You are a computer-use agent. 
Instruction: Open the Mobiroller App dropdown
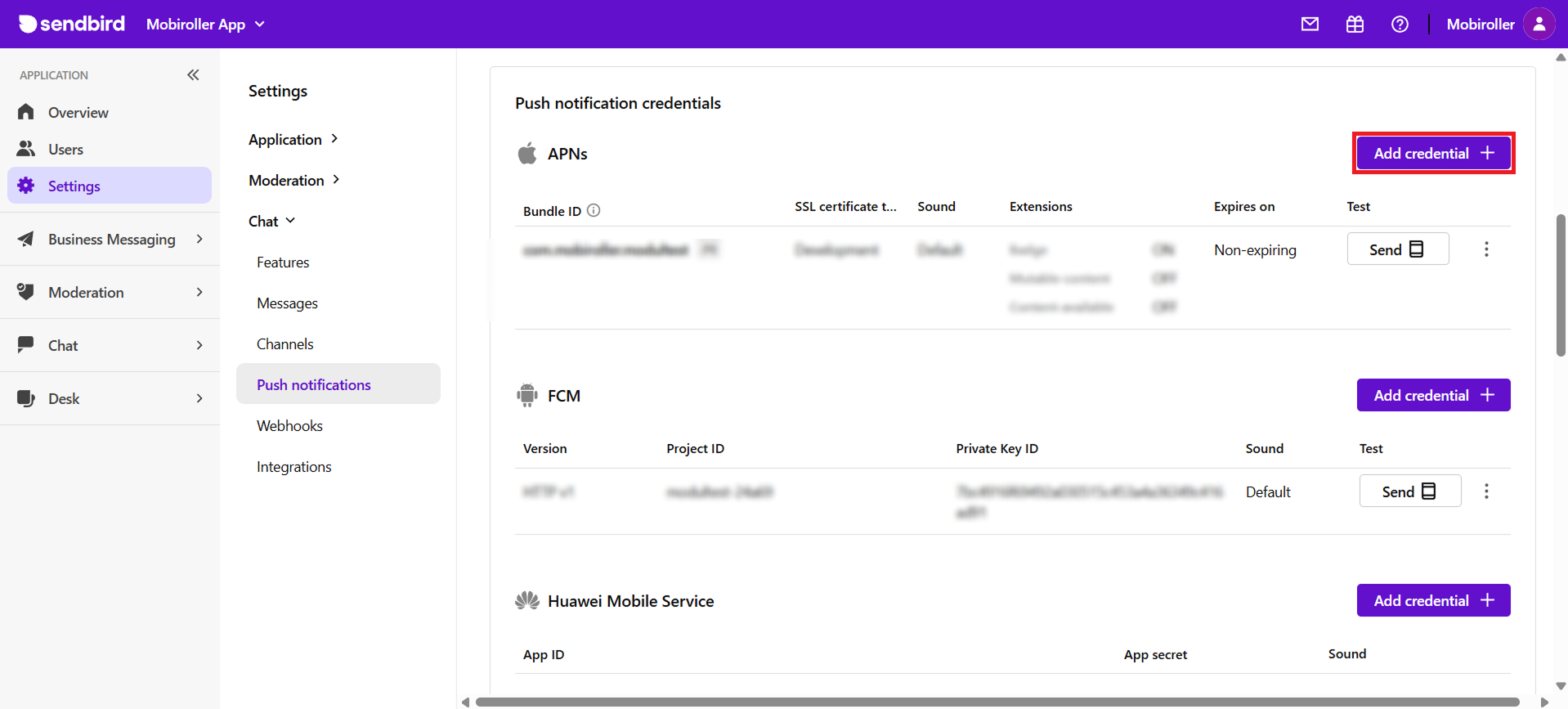(x=205, y=25)
